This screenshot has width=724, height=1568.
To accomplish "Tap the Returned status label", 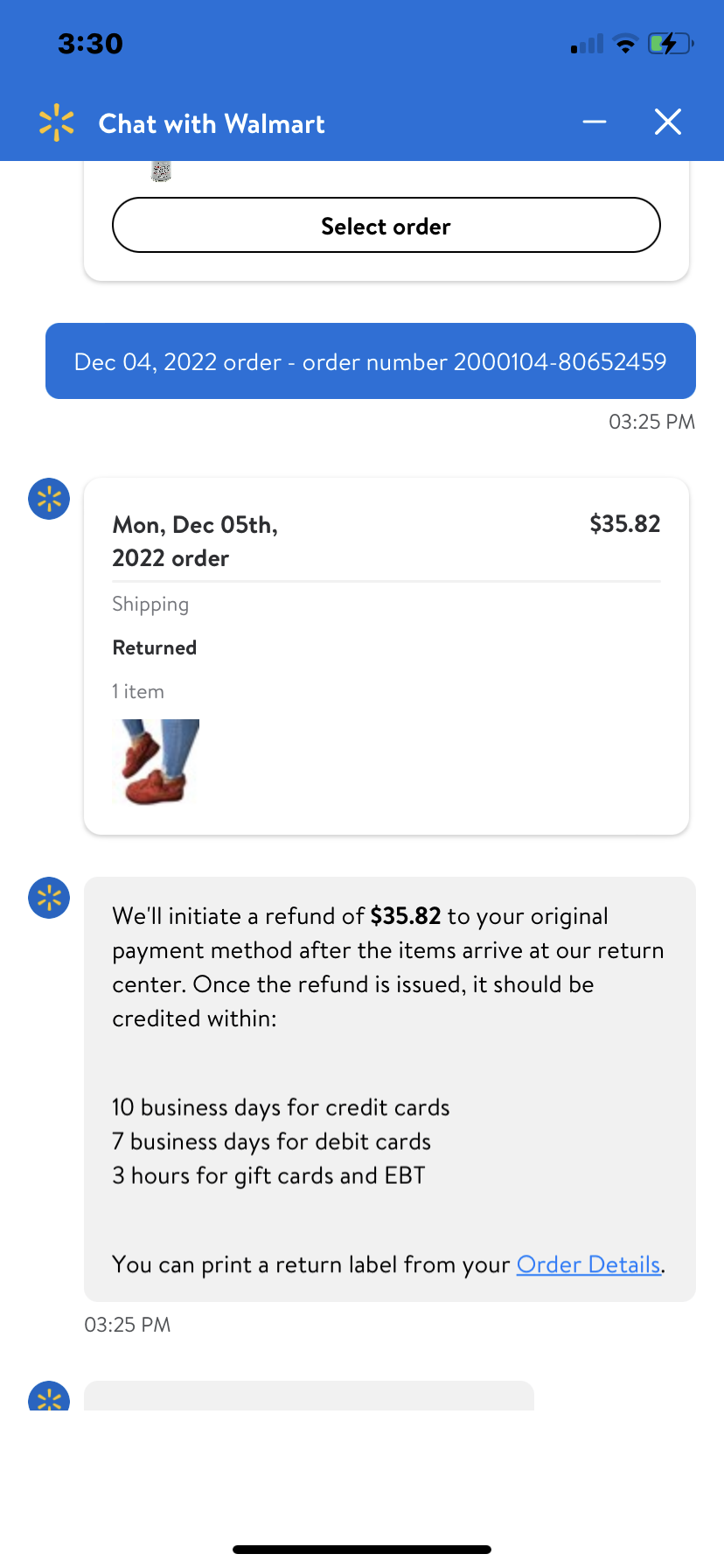I will coord(155,647).
